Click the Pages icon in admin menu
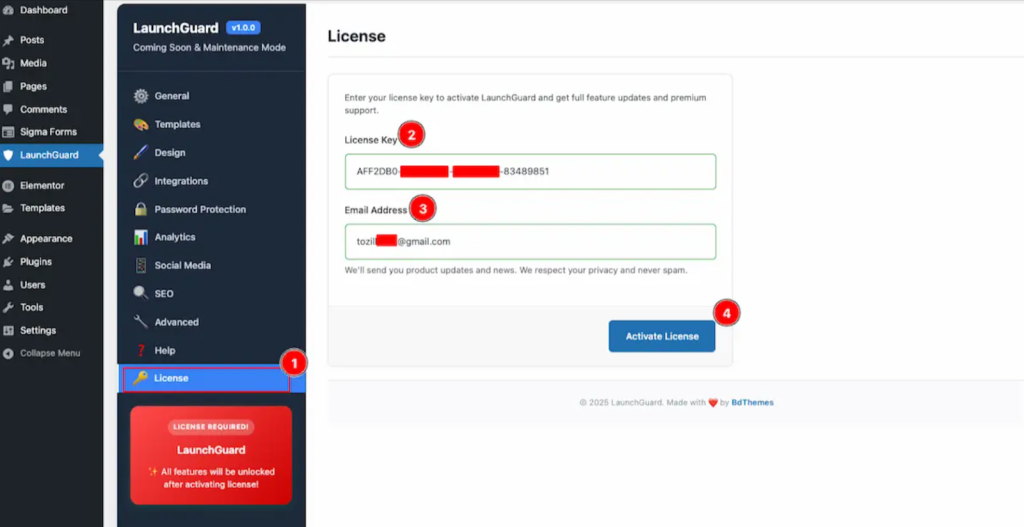Image resolution: width=1024 pixels, height=527 pixels. (8, 86)
